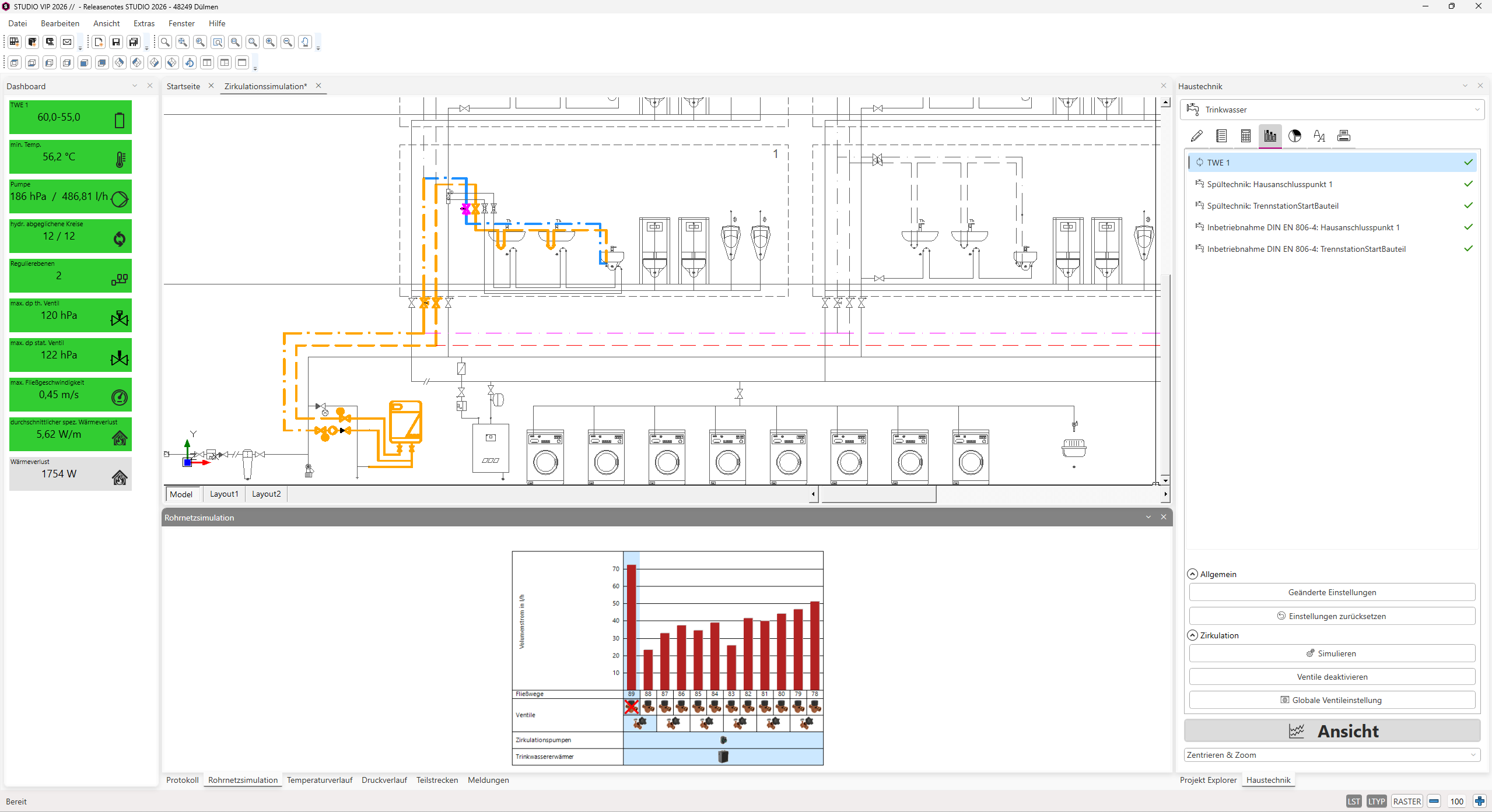The width and height of the screenshot is (1492, 812).
Task: Click the zoom in plus magnifier icon
Action: click(270, 42)
